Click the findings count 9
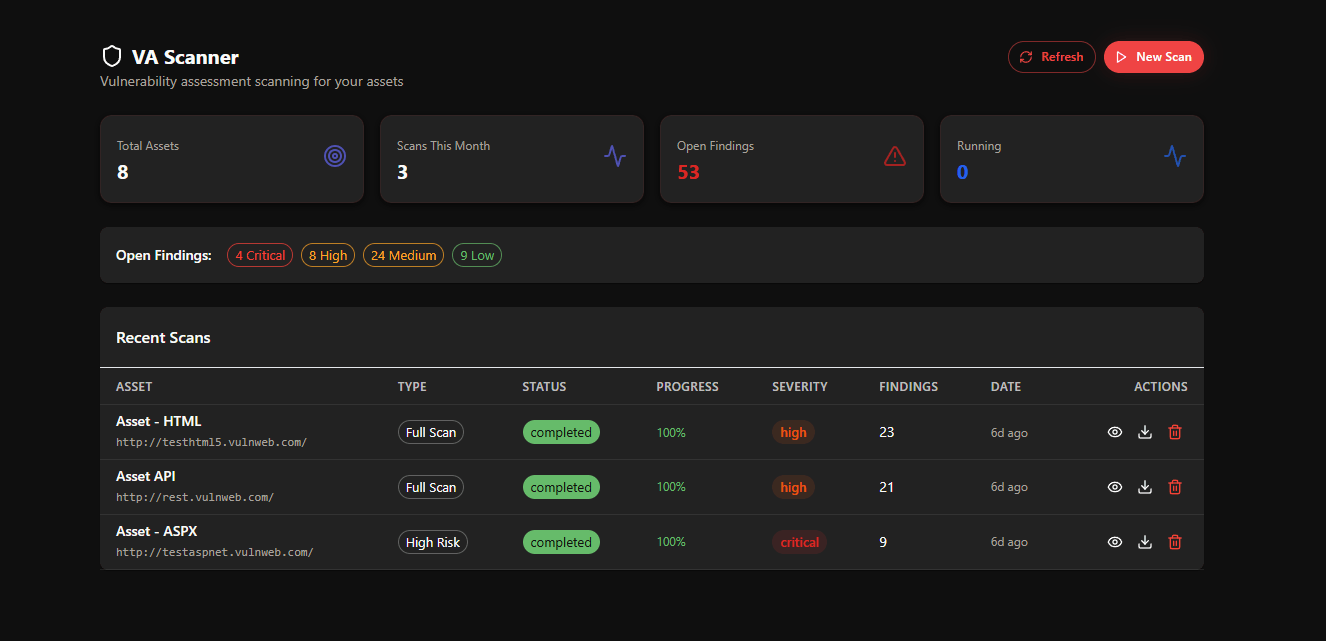This screenshot has height=641, width=1326. pyautogui.click(x=883, y=542)
